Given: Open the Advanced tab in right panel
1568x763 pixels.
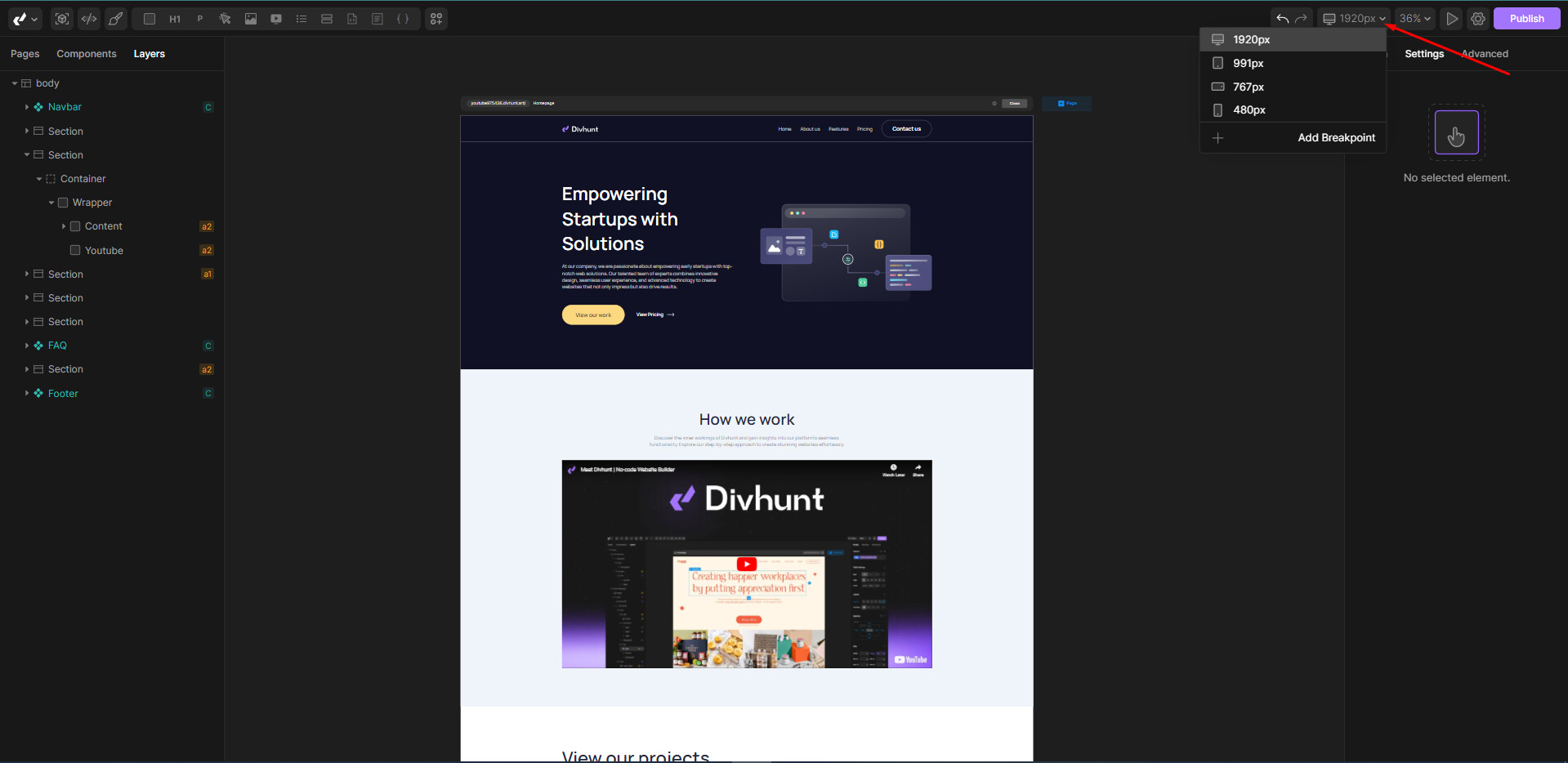Looking at the screenshot, I should 1485,54.
